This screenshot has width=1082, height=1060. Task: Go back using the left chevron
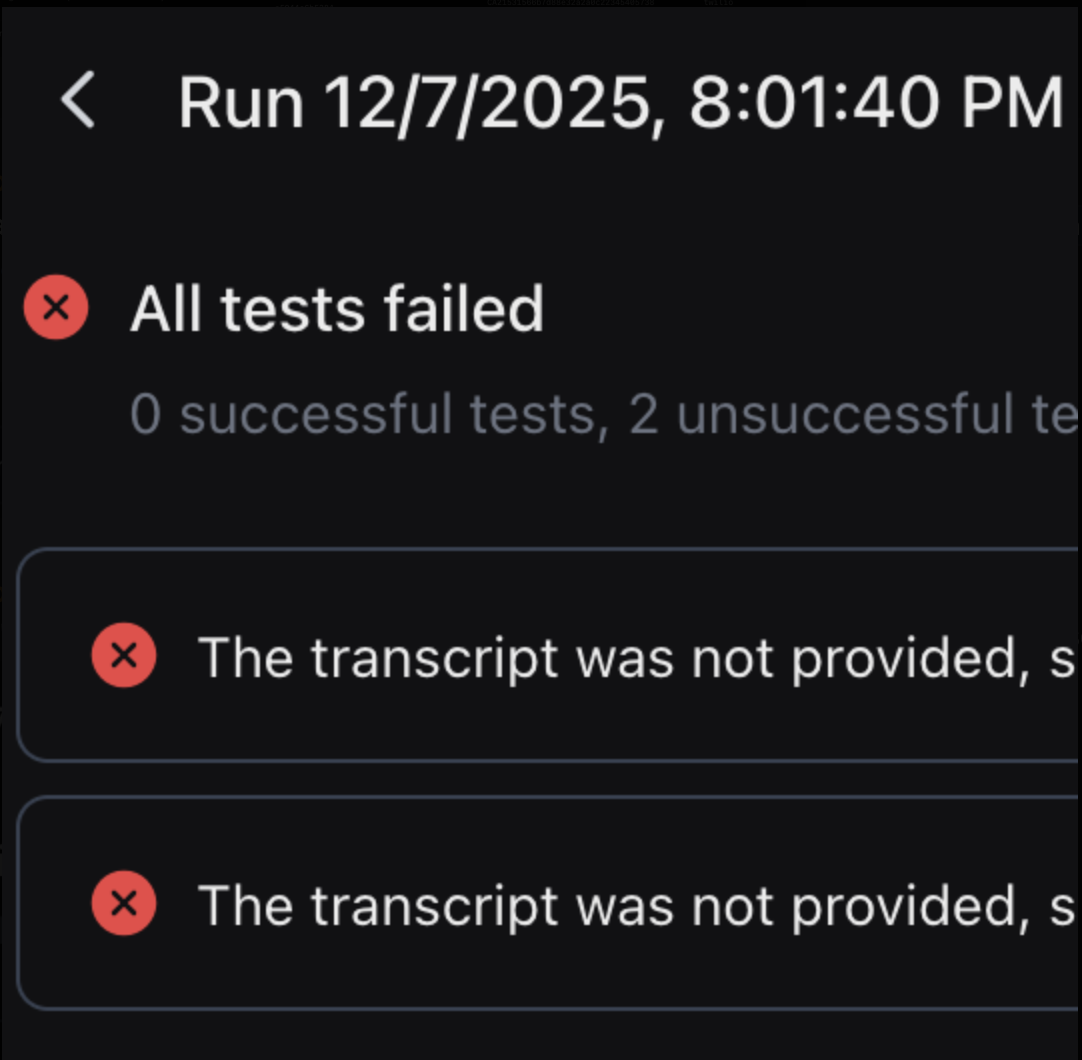pos(78,102)
